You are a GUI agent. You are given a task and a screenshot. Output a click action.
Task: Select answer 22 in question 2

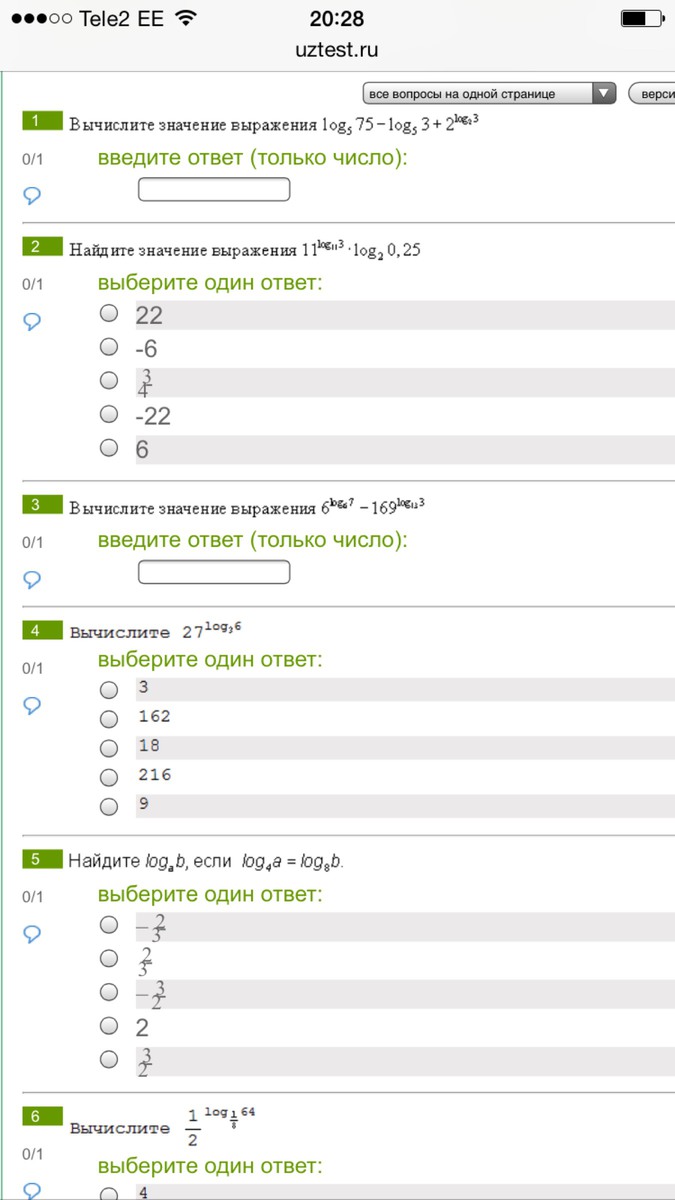pyautogui.click(x=109, y=314)
